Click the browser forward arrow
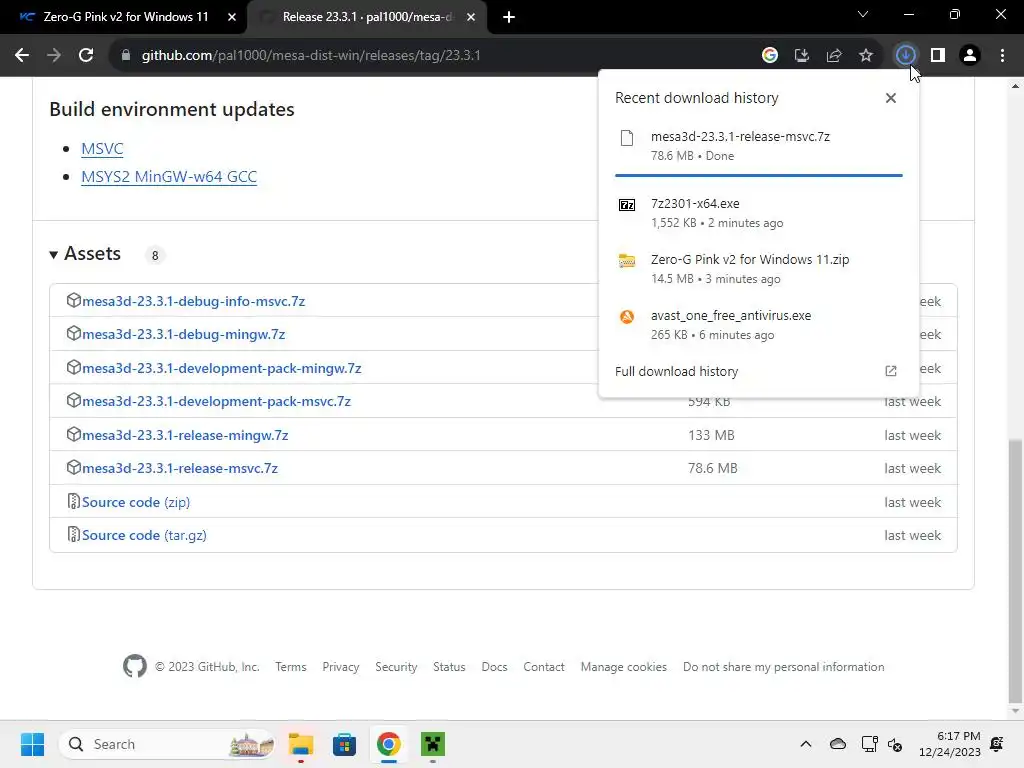 [54, 56]
